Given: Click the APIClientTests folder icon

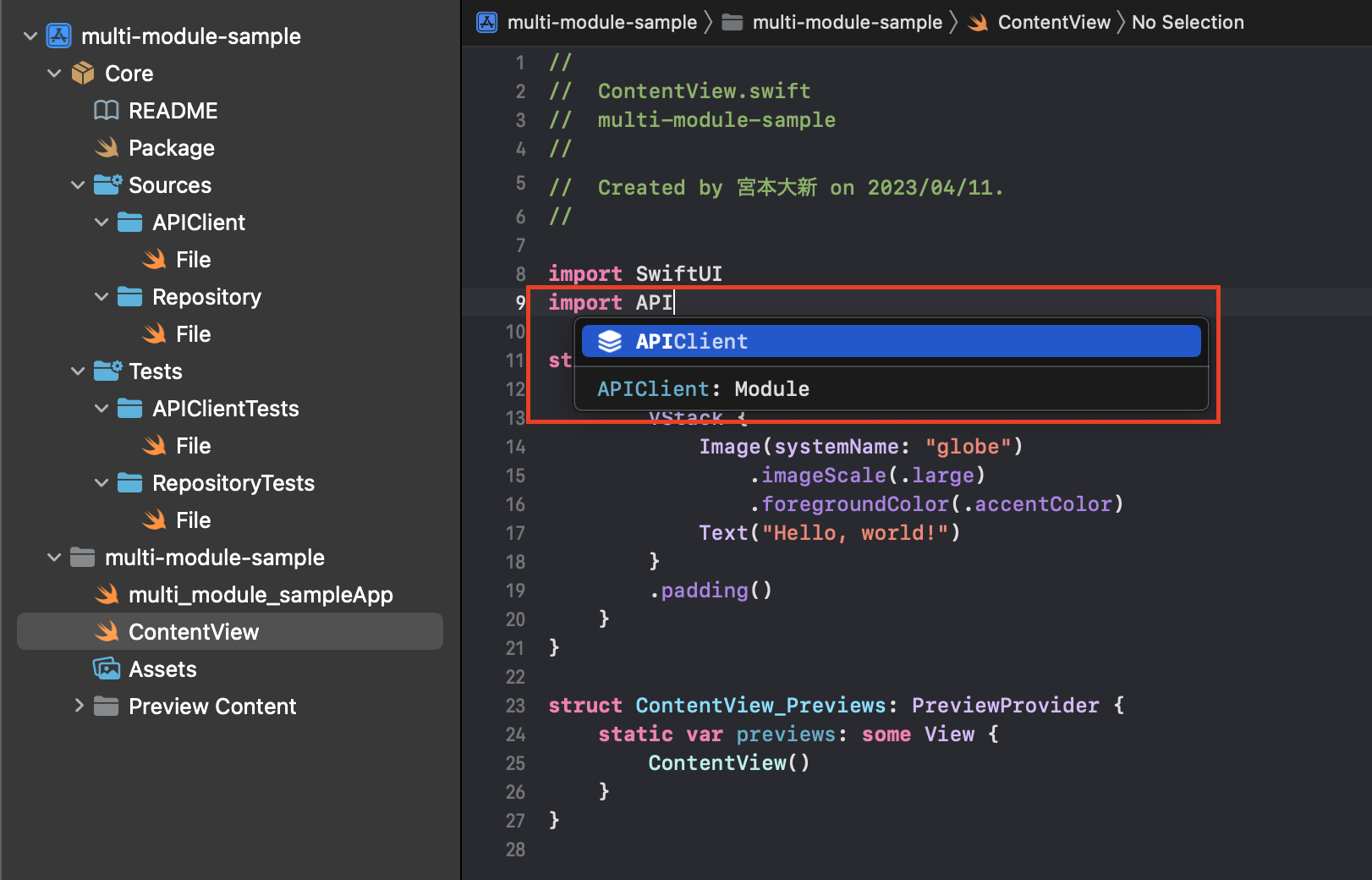Looking at the screenshot, I should [130, 409].
